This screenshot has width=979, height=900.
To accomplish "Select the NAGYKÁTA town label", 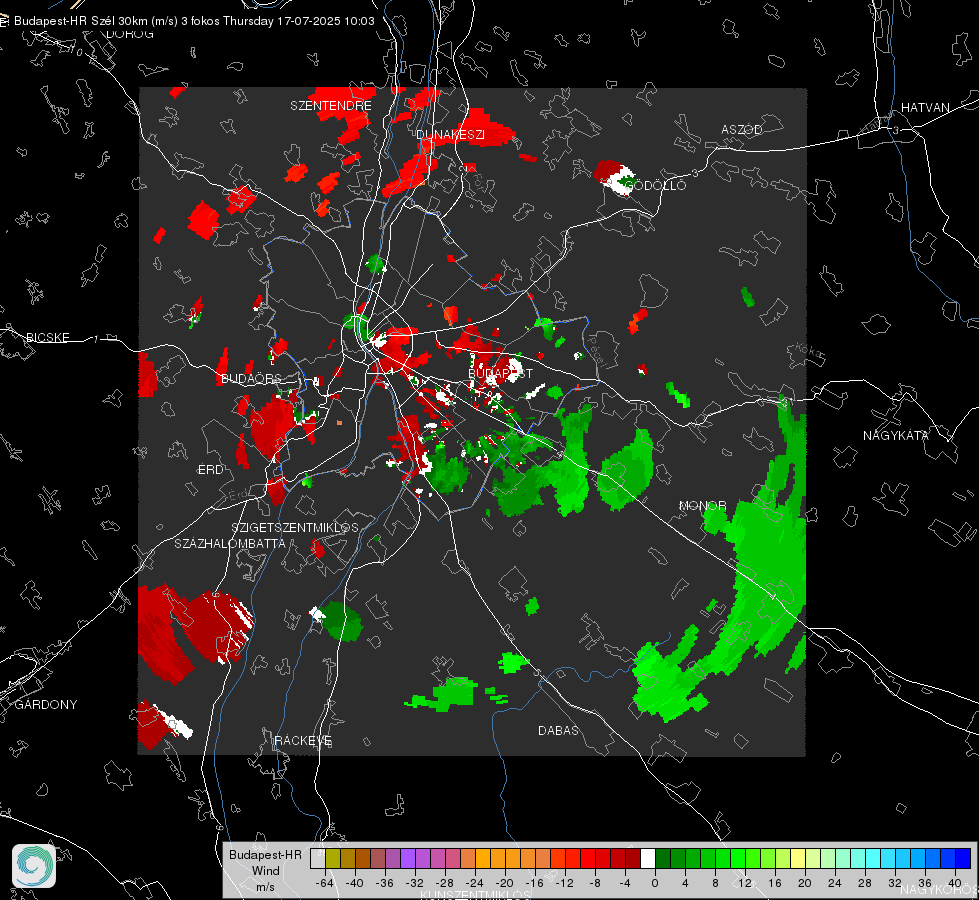I will (x=896, y=436).
